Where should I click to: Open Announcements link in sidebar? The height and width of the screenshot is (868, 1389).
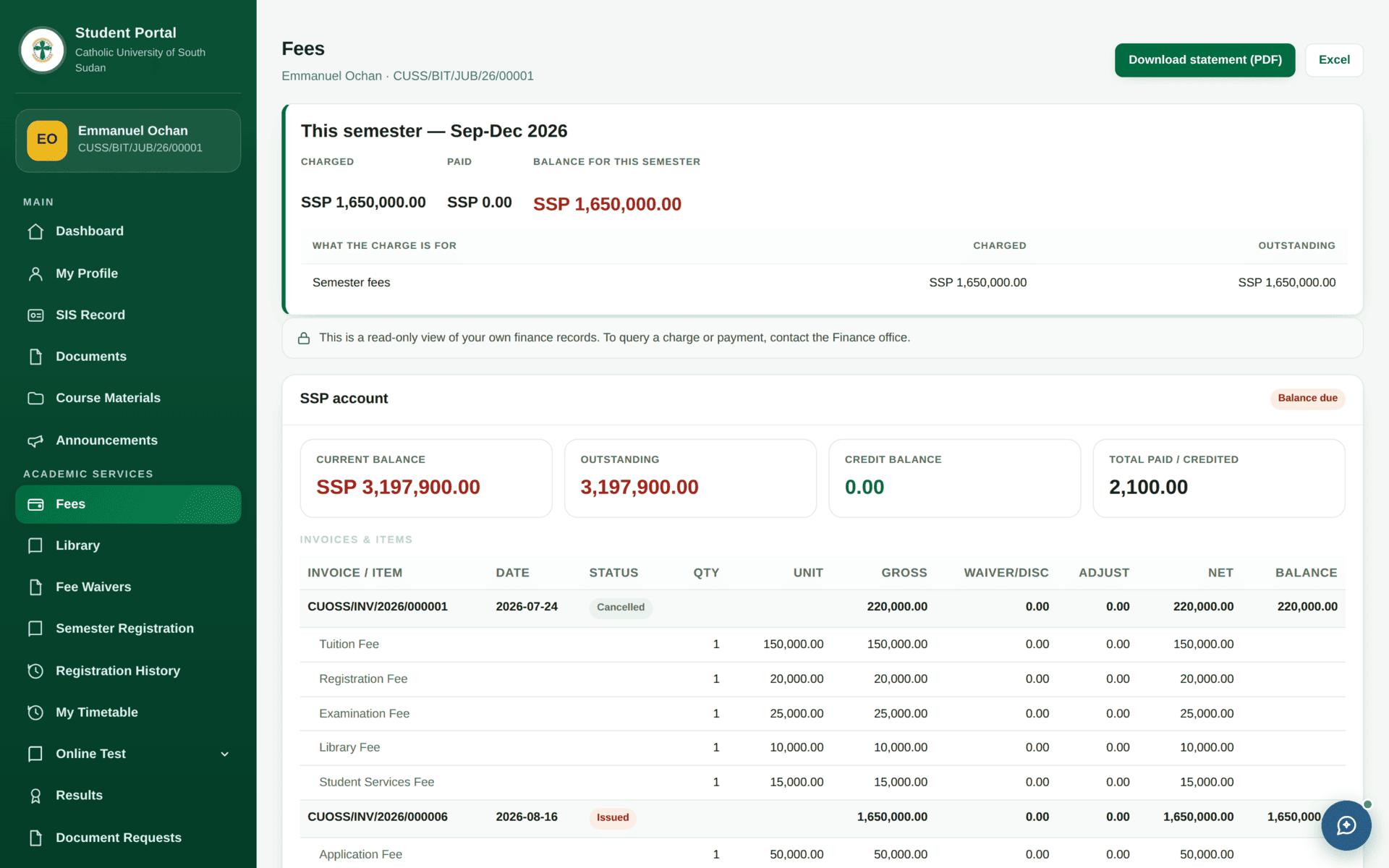128,441
